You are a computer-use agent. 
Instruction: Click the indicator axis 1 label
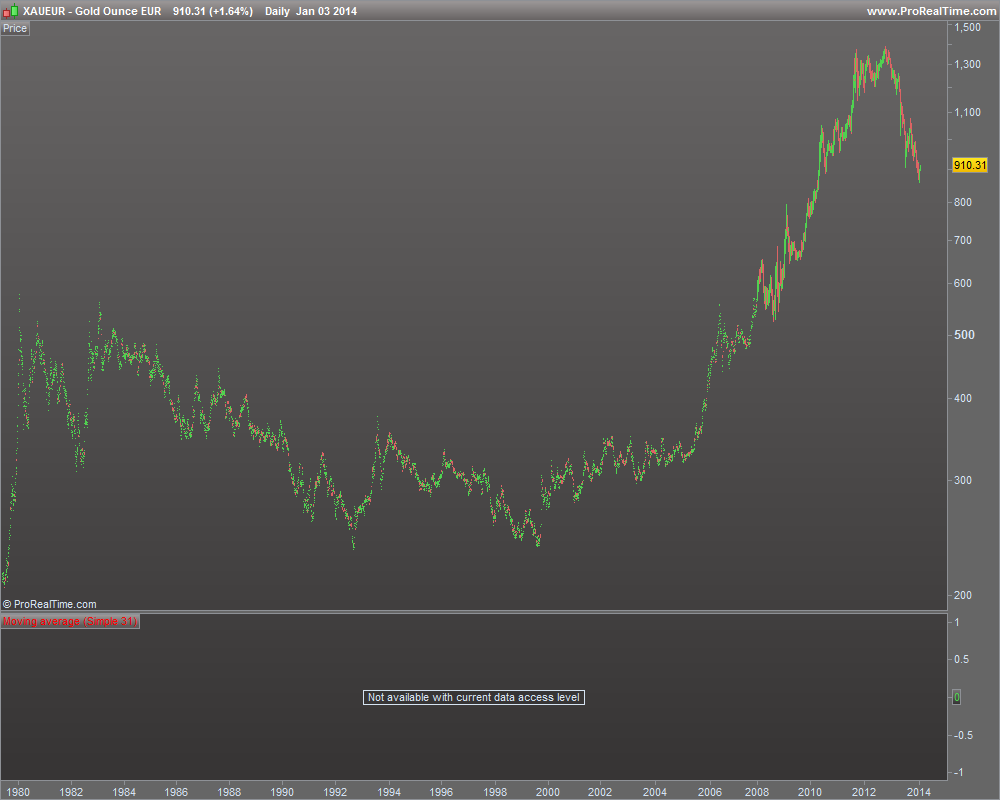pyautogui.click(x=957, y=623)
